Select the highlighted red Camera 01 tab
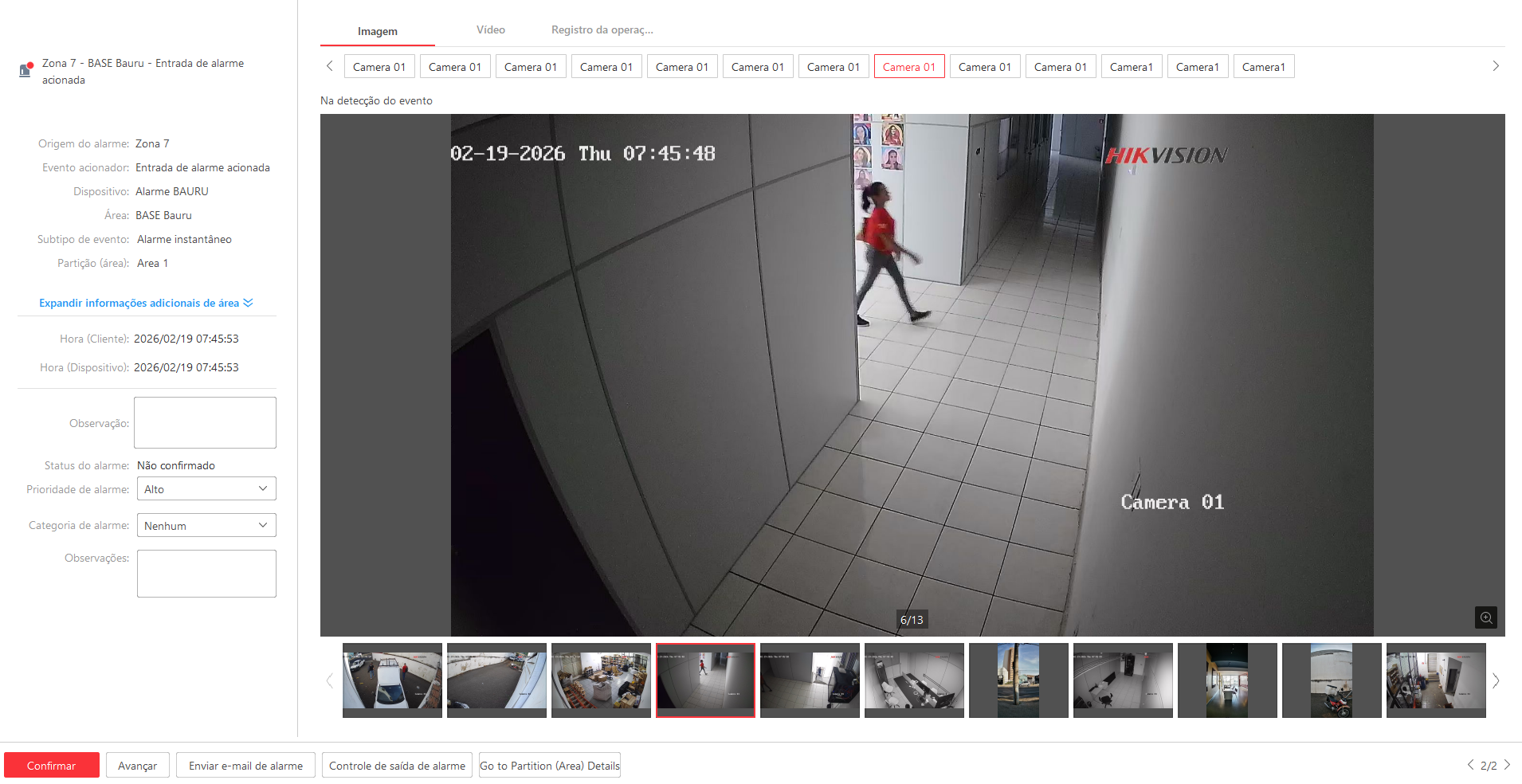Image resolution: width=1522 pixels, height=784 pixels. point(909,67)
